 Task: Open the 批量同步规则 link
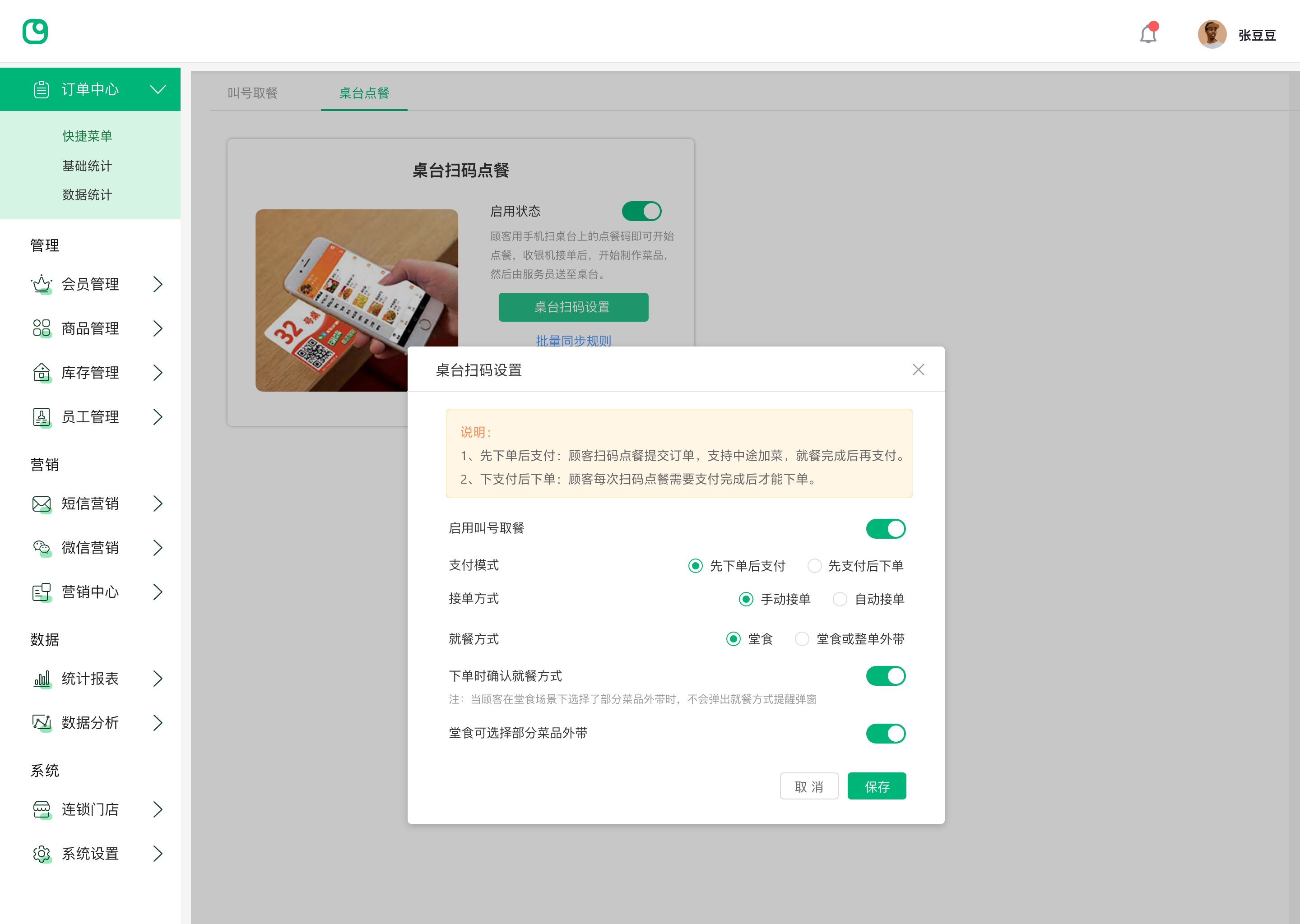point(573,341)
